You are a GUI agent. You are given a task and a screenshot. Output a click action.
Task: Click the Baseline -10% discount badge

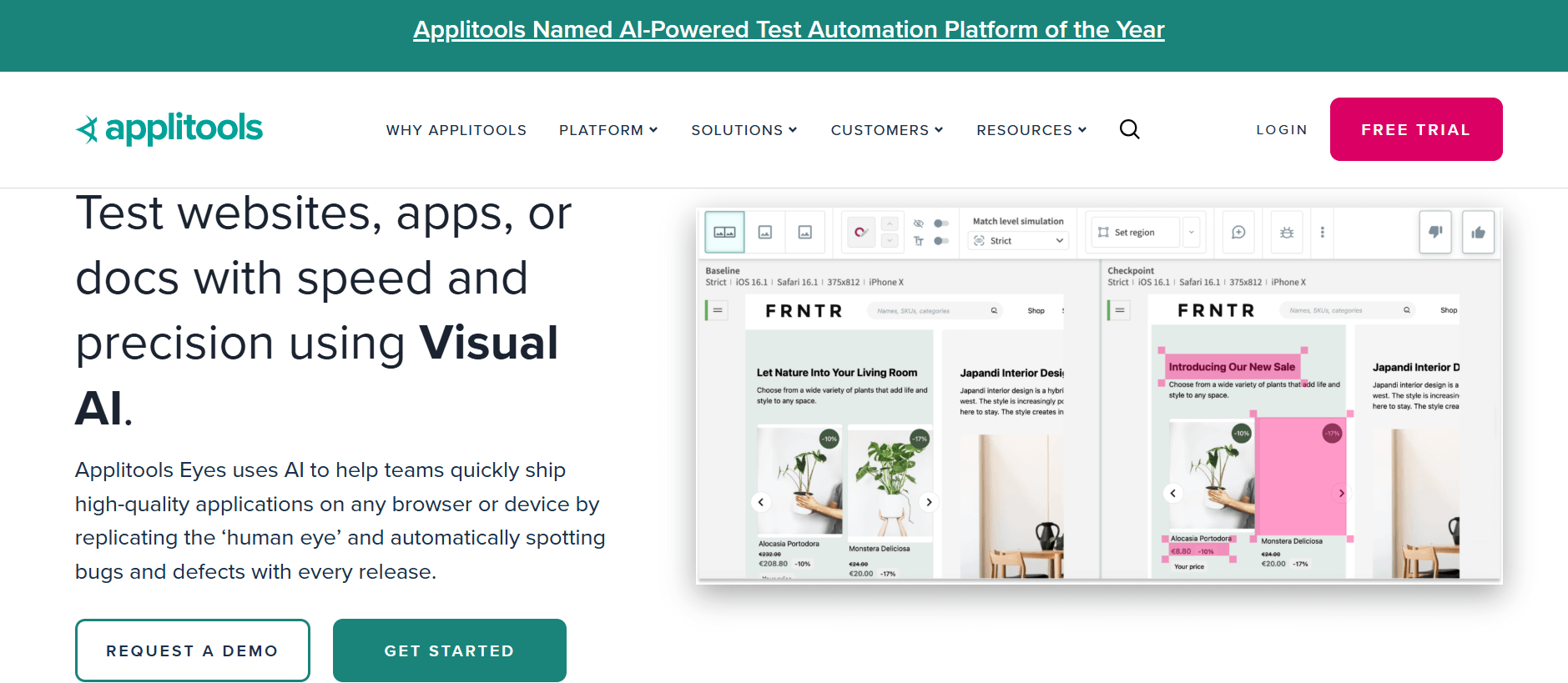pyautogui.click(x=829, y=439)
